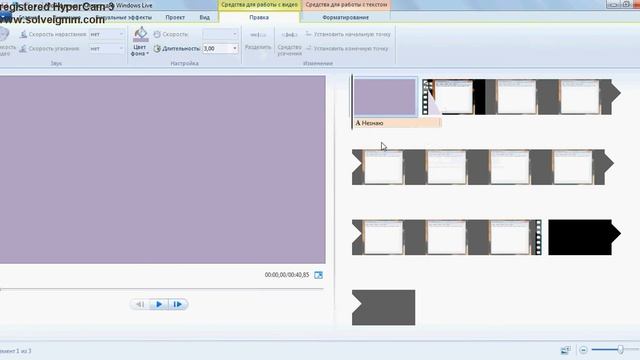Select the Незнаю caption strip

tap(398, 123)
